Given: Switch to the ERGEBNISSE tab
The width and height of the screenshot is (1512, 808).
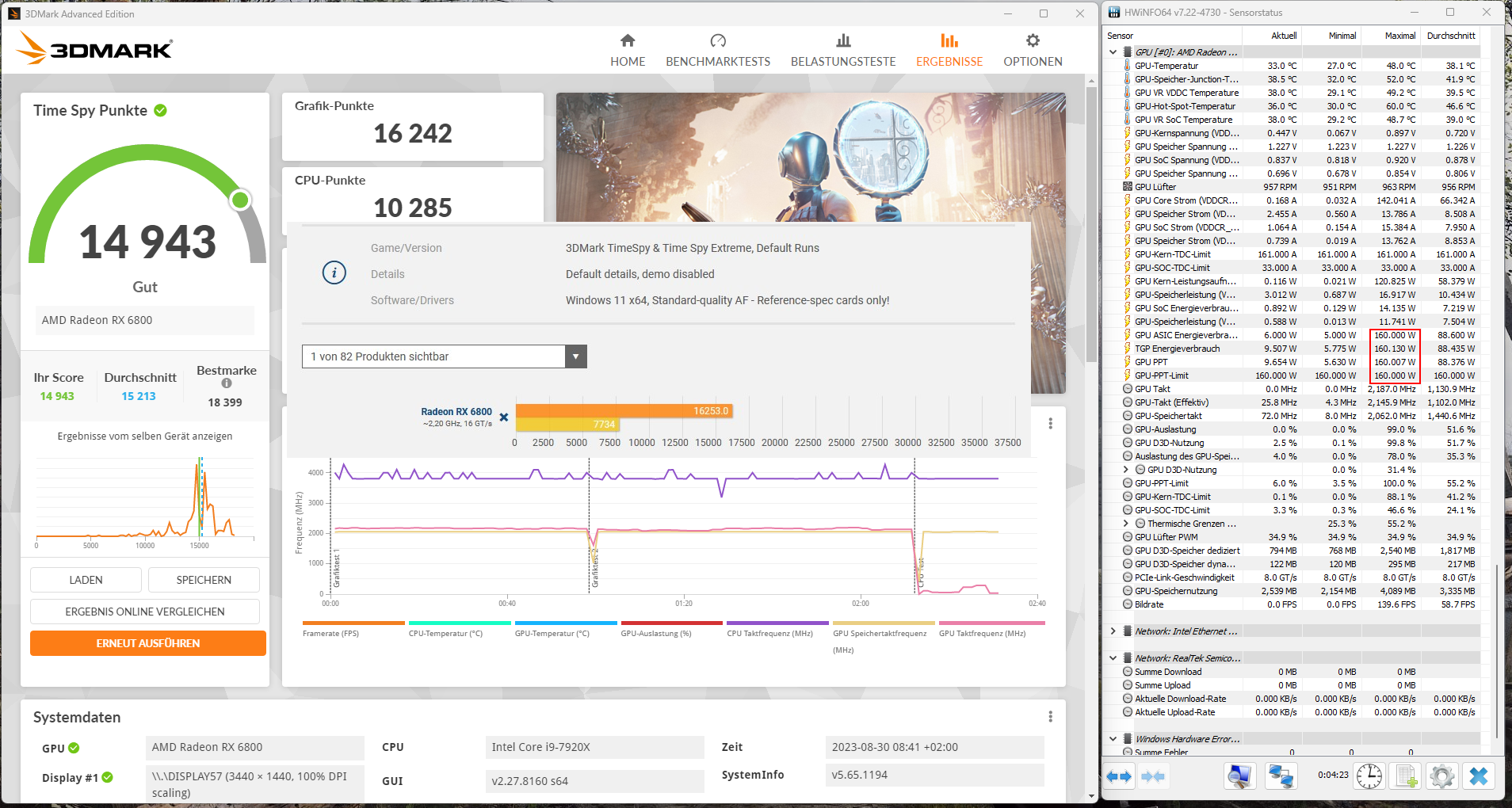Looking at the screenshot, I should (x=949, y=51).
